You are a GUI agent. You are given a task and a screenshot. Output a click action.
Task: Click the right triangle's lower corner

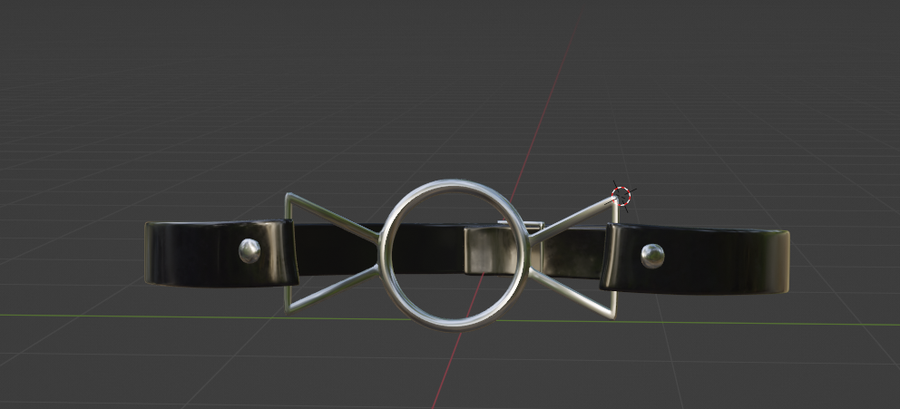coord(611,315)
